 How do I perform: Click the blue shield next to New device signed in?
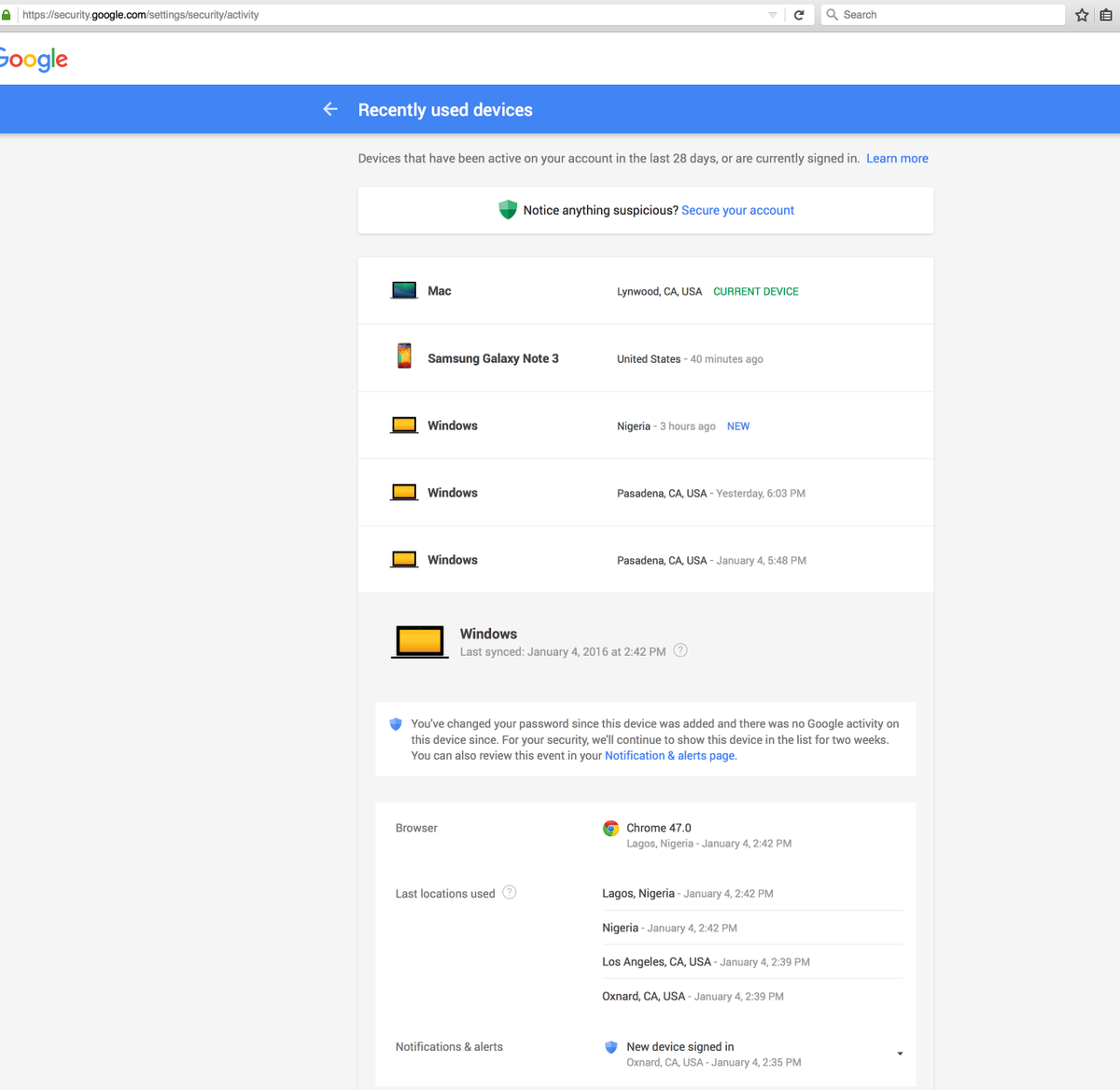[611, 1047]
